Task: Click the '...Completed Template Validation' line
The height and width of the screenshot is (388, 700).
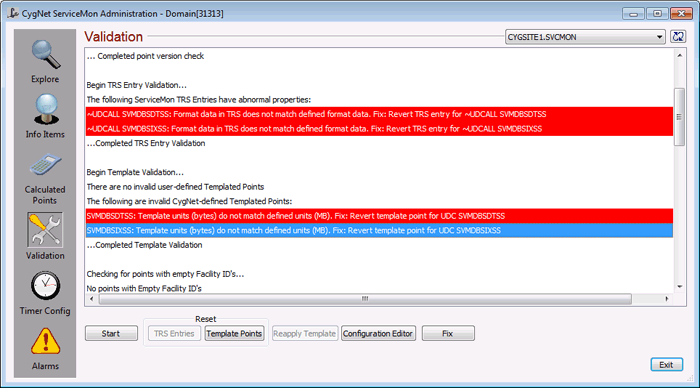Action: pyautogui.click(x=144, y=245)
